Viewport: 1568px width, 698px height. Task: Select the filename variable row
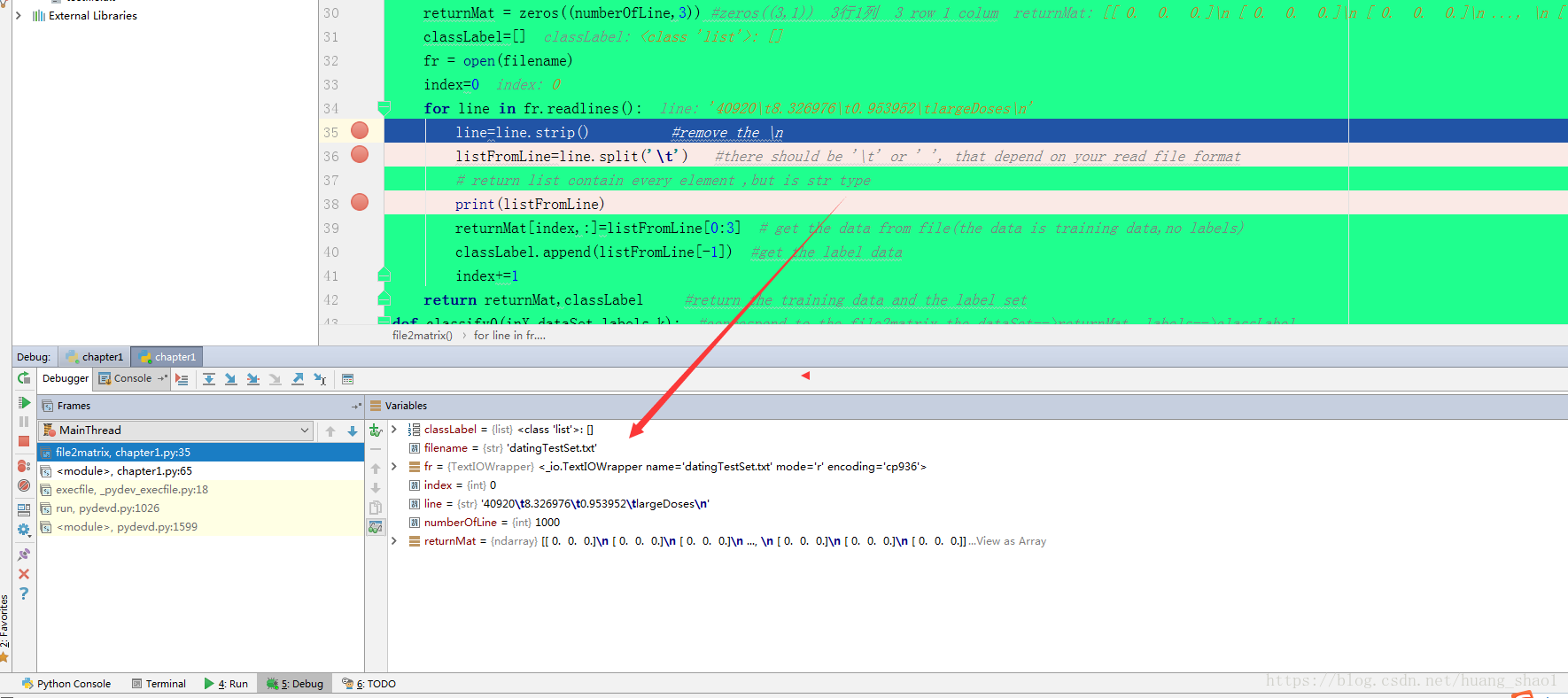coord(978,448)
